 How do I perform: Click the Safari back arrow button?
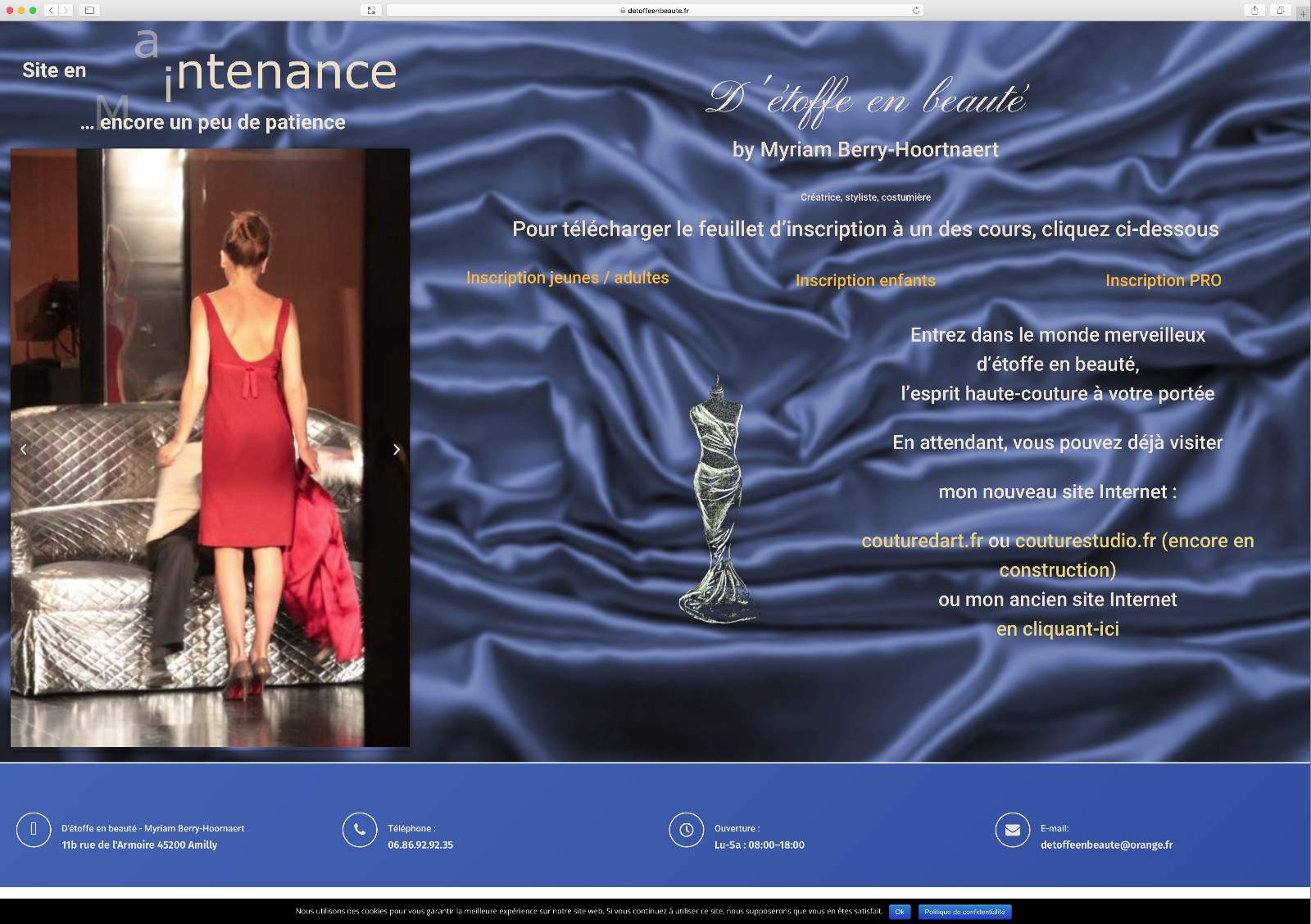(51, 11)
